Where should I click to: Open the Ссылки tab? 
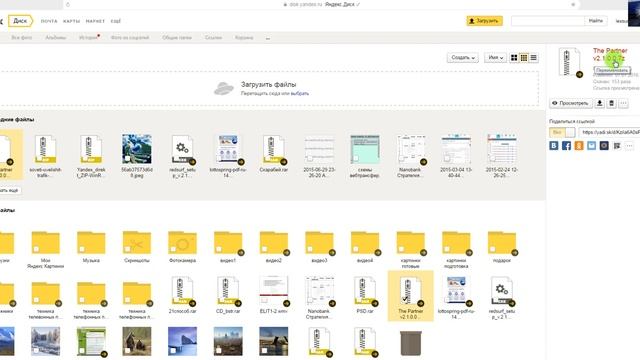tap(213, 38)
